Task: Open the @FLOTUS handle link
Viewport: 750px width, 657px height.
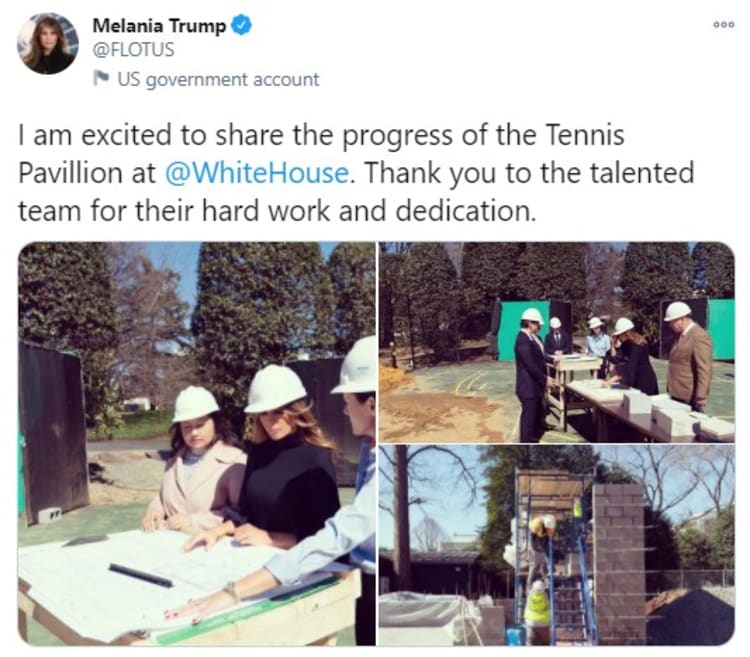Action: pyautogui.click(x=133, y=50)
